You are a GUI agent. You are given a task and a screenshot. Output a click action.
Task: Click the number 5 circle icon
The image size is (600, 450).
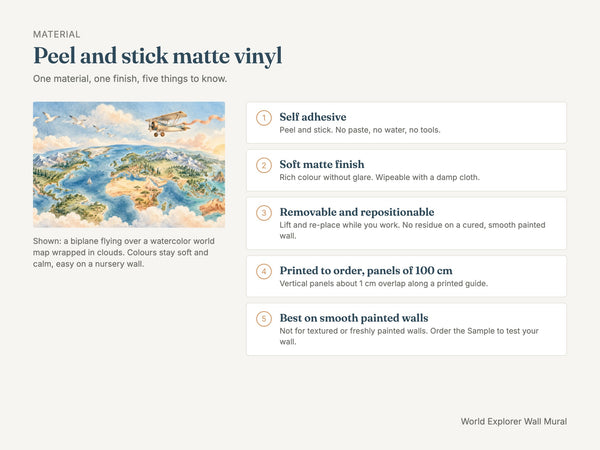coord(264,319)
